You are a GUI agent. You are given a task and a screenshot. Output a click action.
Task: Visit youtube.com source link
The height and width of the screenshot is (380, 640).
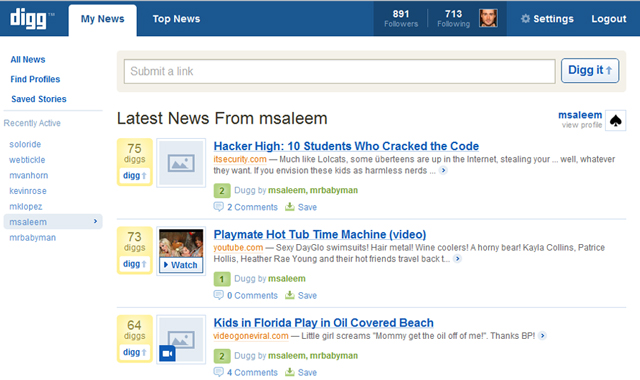click(x=238, y=247)
